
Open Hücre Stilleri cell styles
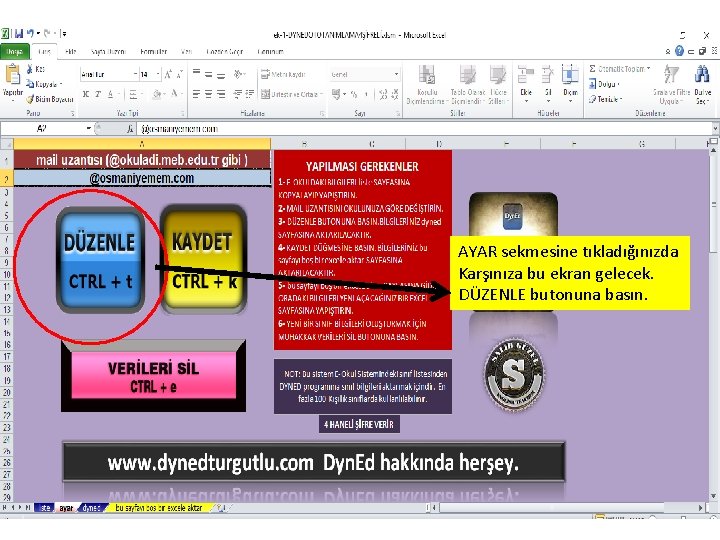point(498,84)
